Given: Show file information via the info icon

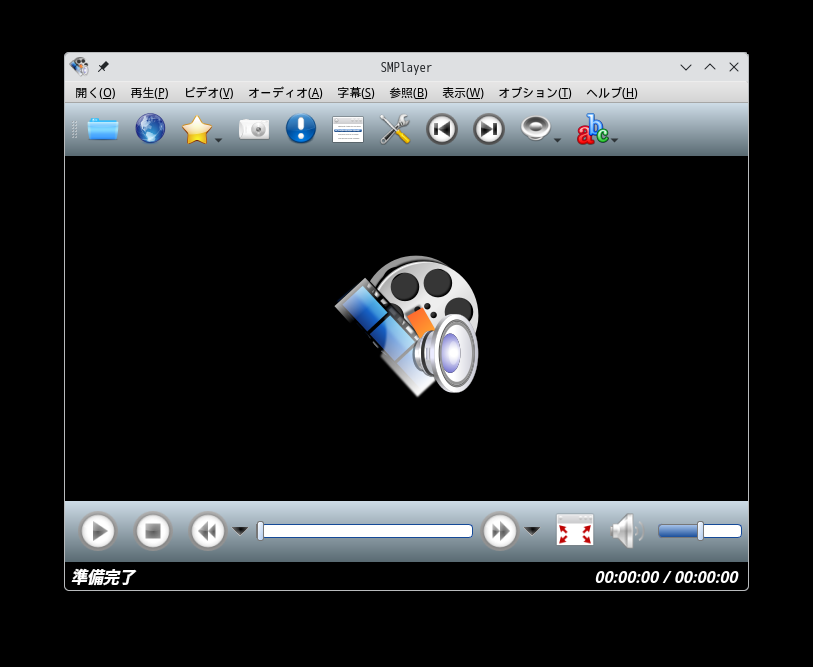Looking at the screenshot, I should coord(300,128).
